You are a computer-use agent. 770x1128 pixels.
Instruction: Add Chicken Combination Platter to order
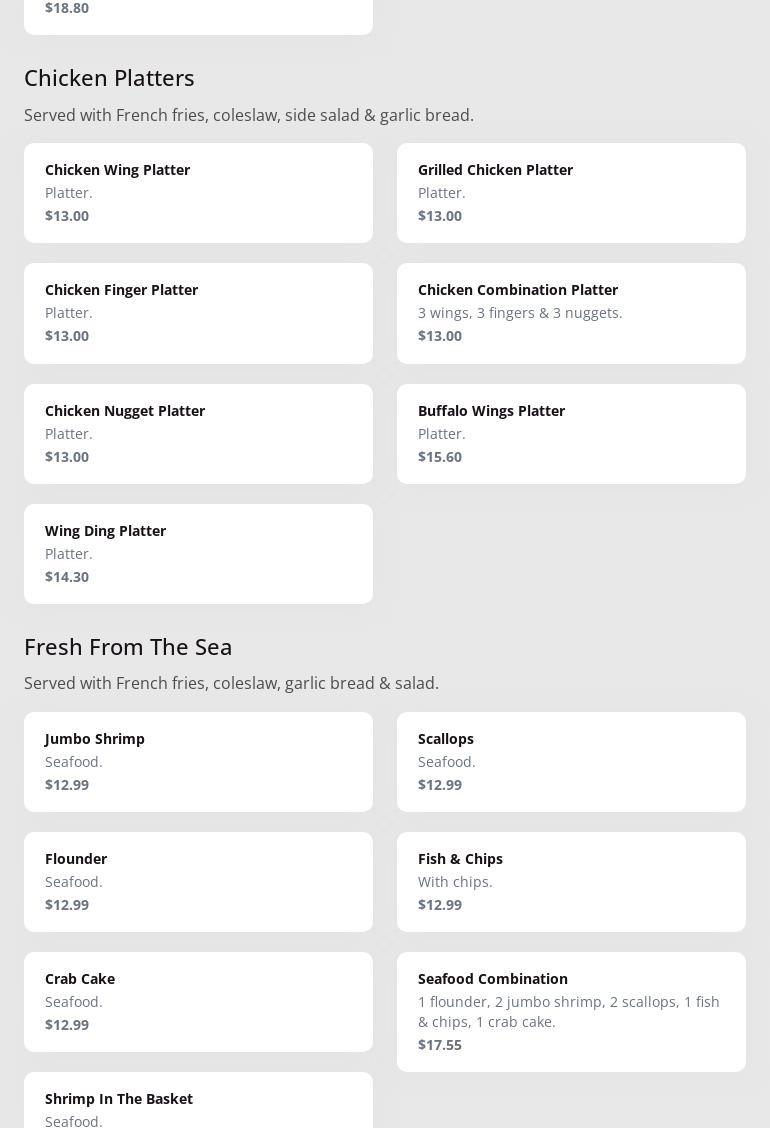[x=571, y=312]
